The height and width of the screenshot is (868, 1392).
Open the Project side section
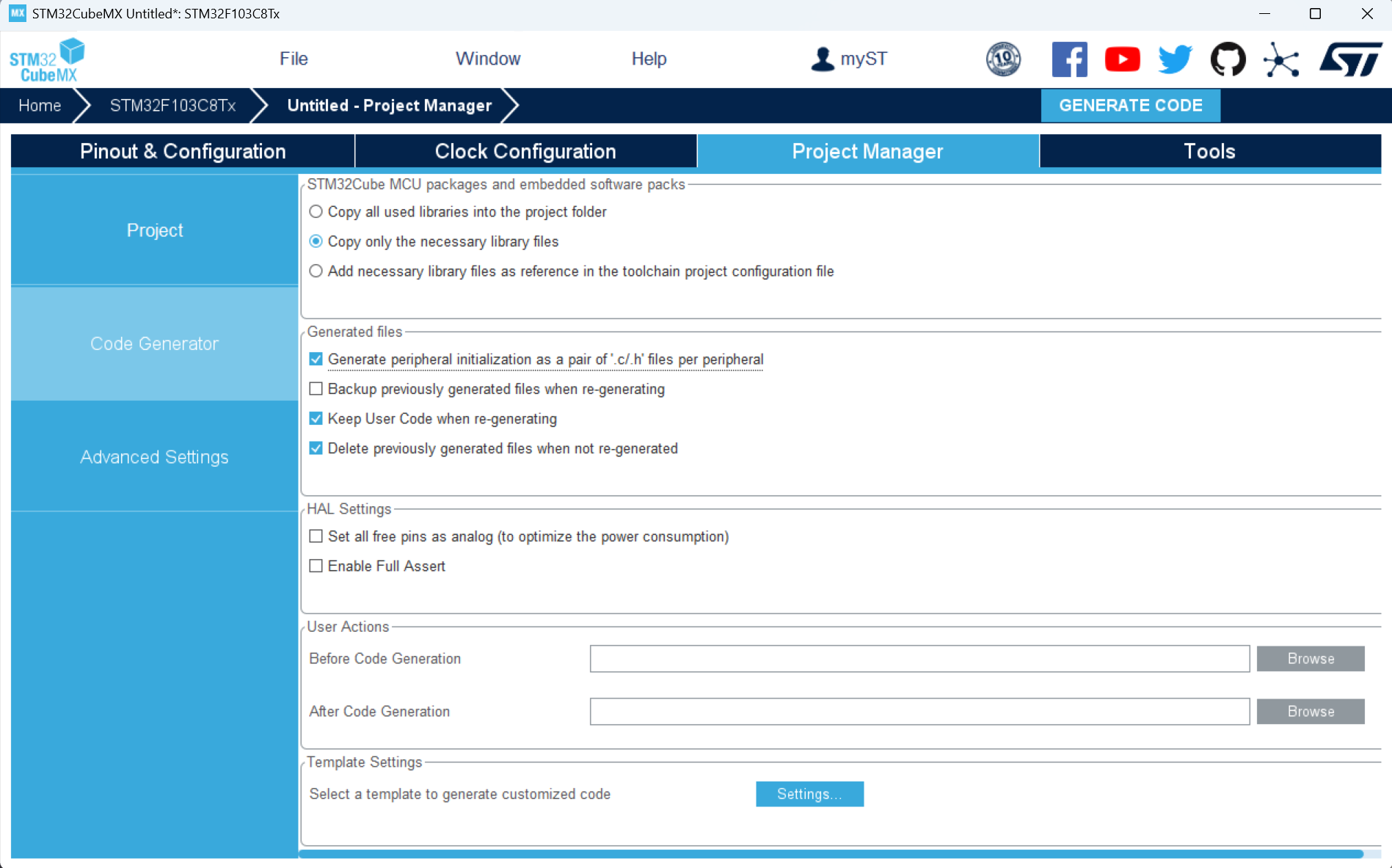coord(154,230)
